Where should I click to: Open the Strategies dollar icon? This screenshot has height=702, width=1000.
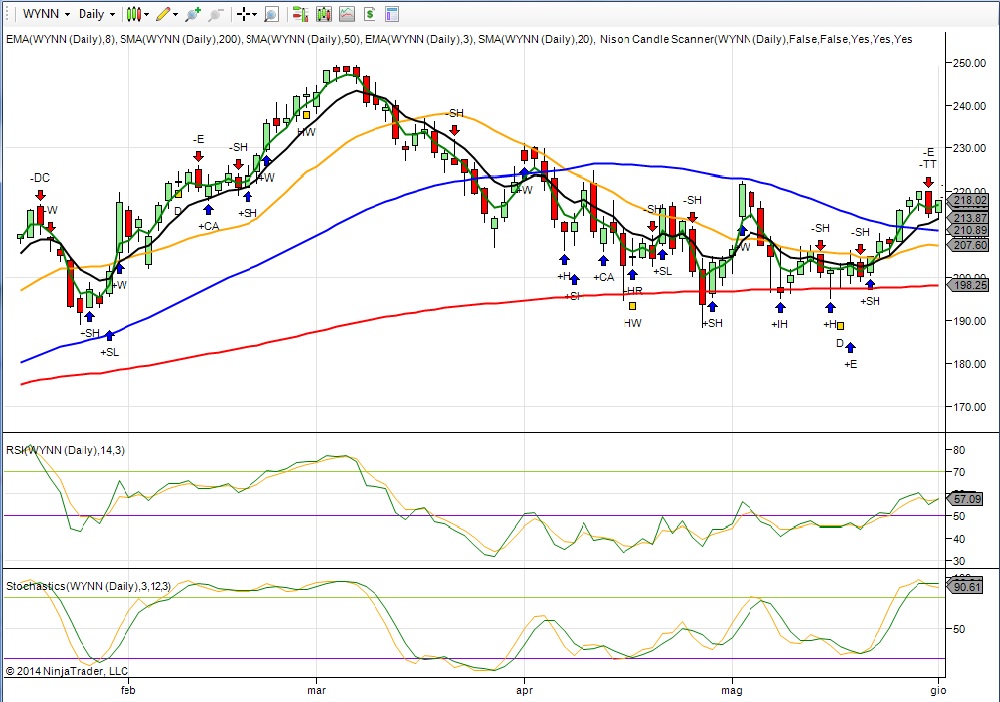point(370,13)
